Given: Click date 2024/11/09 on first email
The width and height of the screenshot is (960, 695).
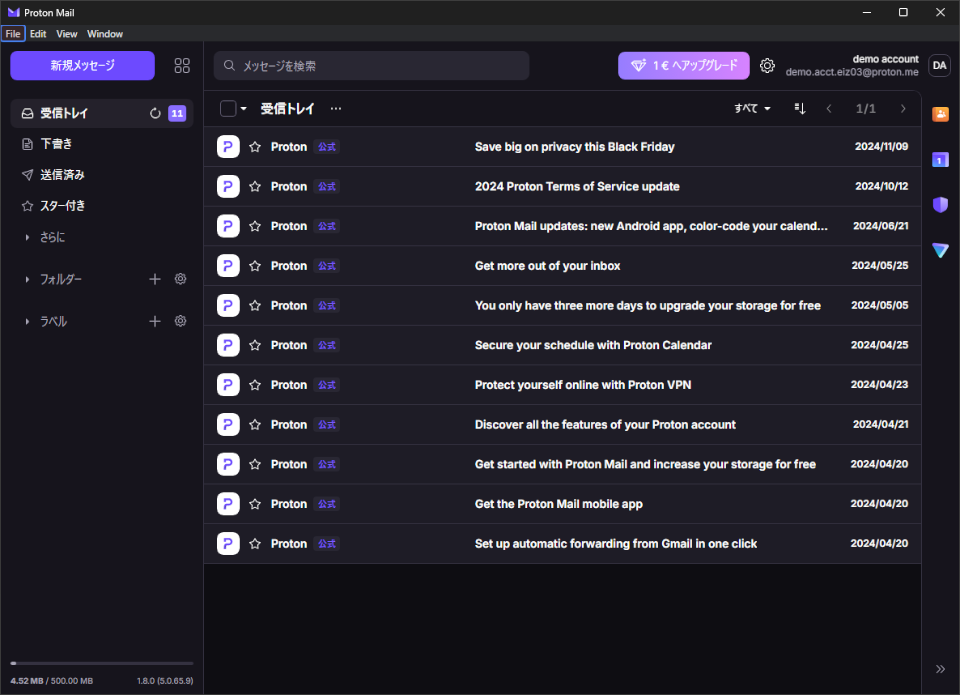Looking at the screenshot, I should [x=881, y=147].
